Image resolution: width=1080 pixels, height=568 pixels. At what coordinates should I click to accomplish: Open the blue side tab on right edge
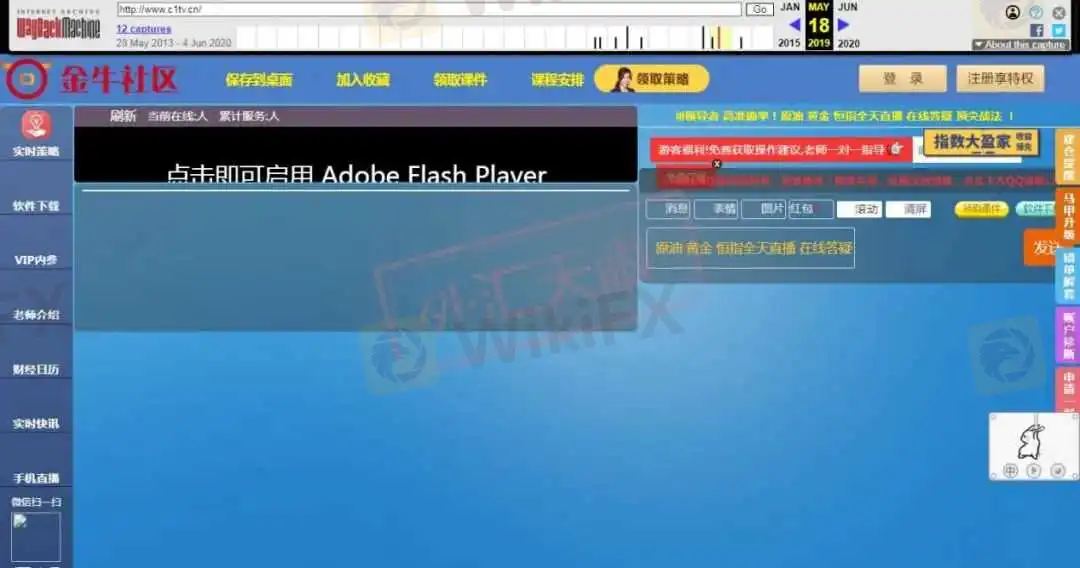click(x=1068, y=275)
